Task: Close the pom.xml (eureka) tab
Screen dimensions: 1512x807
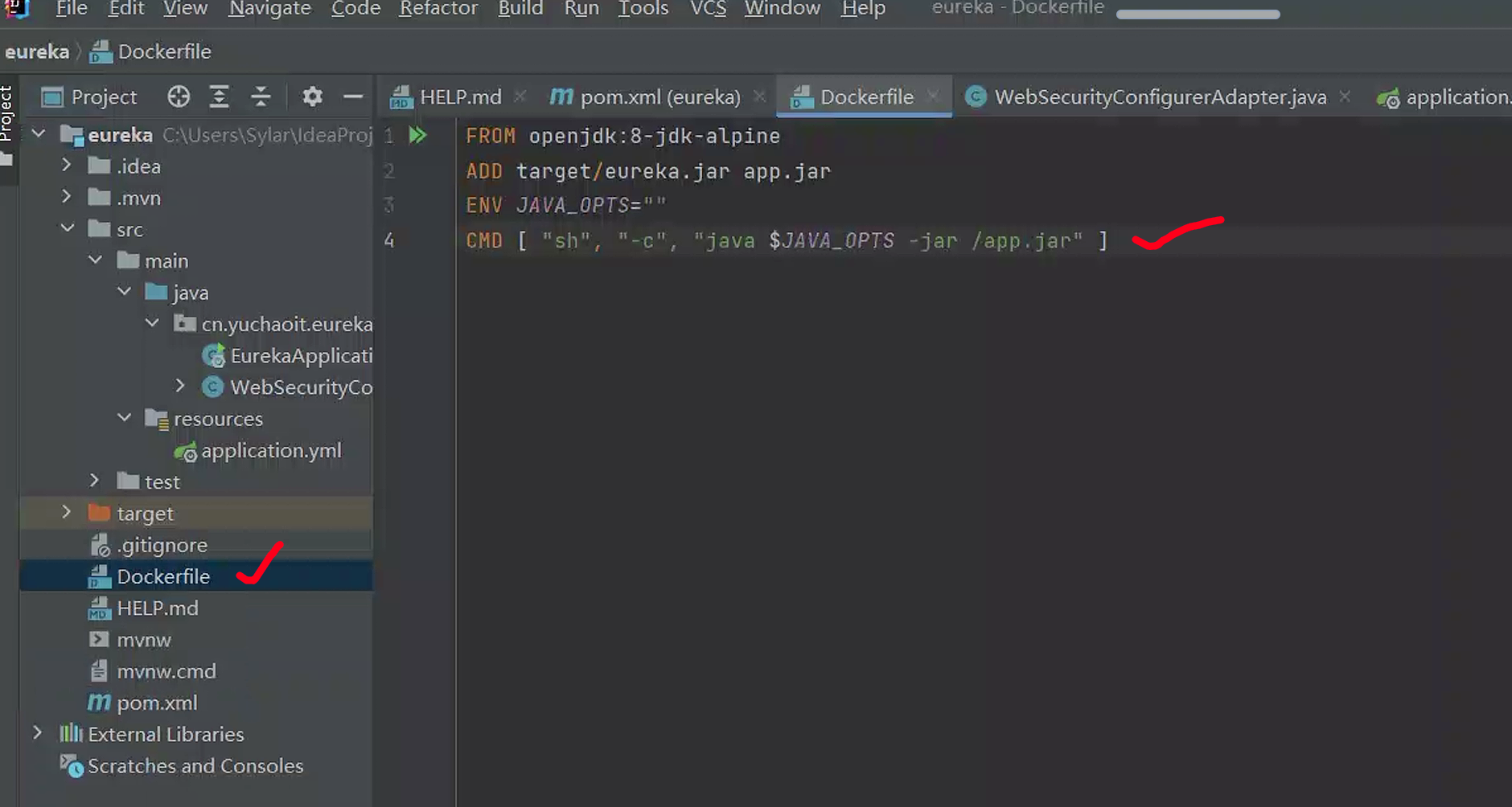Action: click(x=759, y=96)
